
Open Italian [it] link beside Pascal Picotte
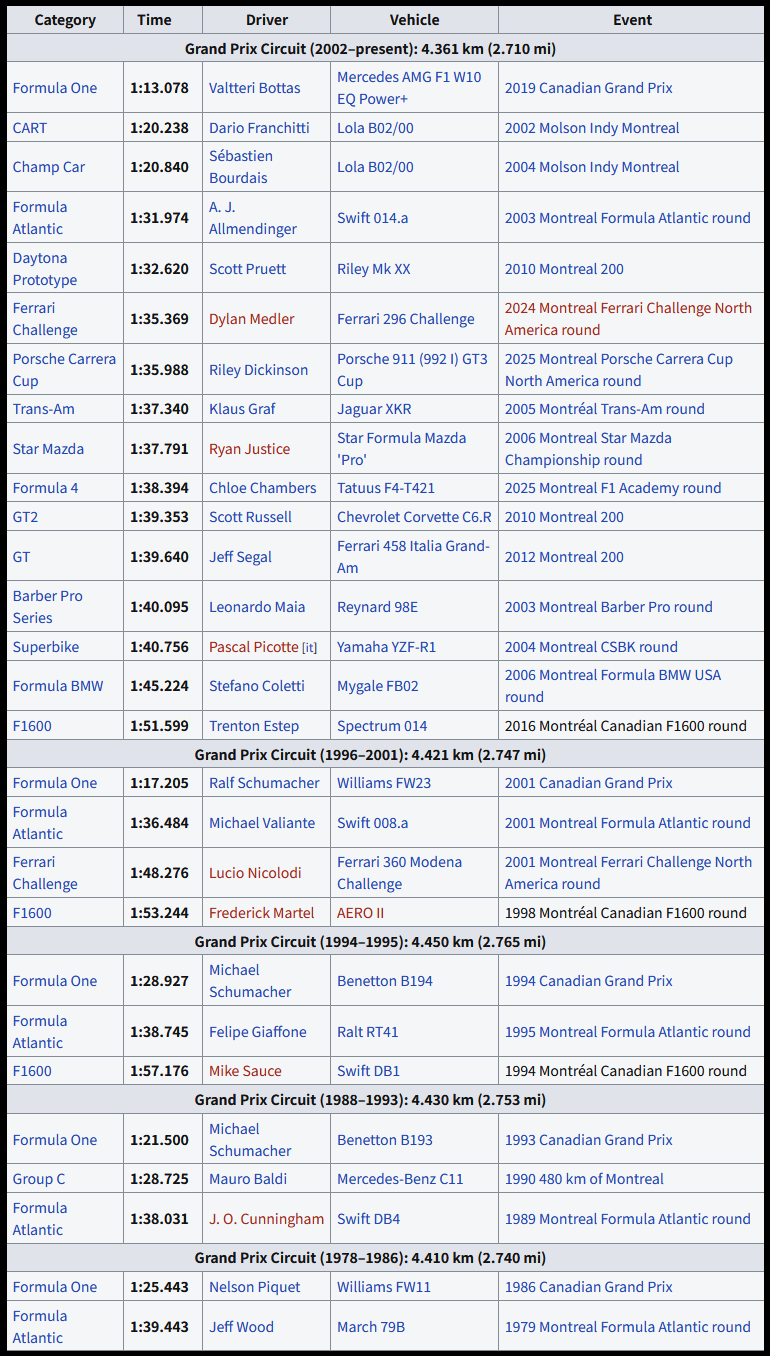pyautogui.click(x=309, y=648)
